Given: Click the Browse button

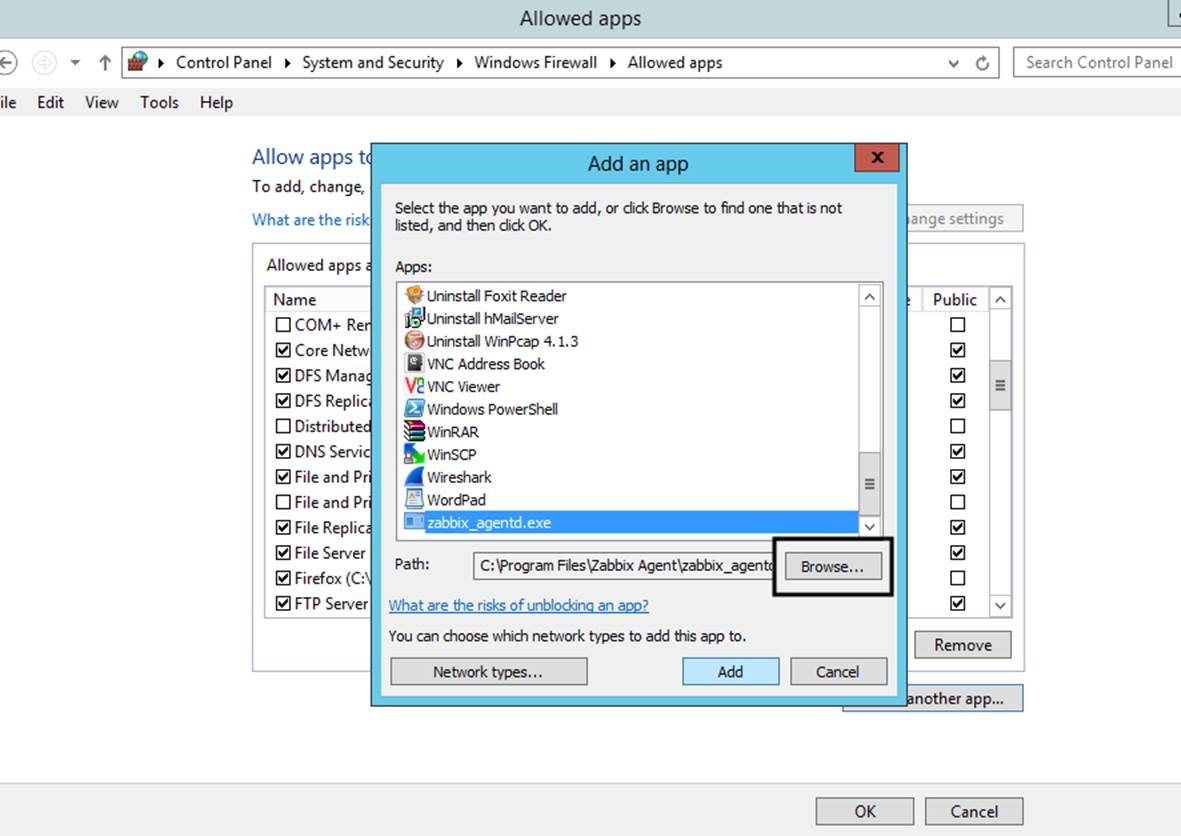Looking at the screenshot, I should [x=832, y=566].
